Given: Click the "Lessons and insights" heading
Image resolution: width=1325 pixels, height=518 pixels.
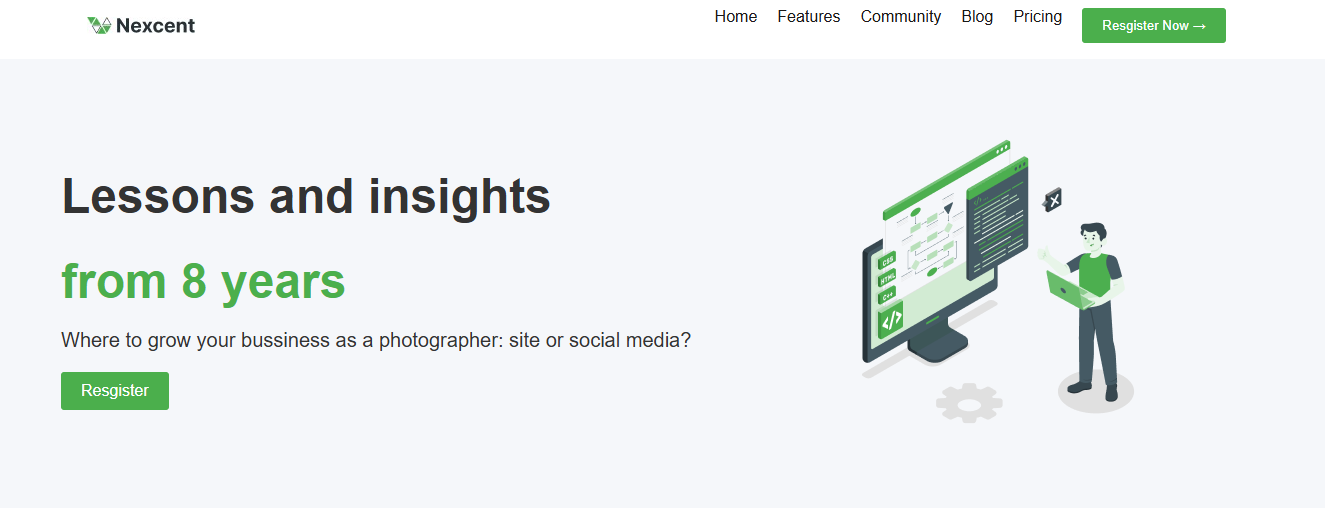Looking at the screenshot, I should (x=306, y=195).
